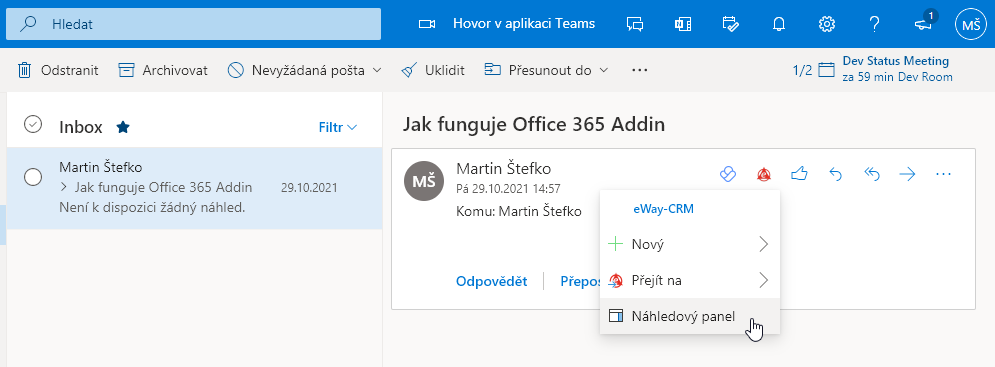This screenshot has height=367, width=995.
Task: Open the MŠ account avatar
Action: coord(971,24)
